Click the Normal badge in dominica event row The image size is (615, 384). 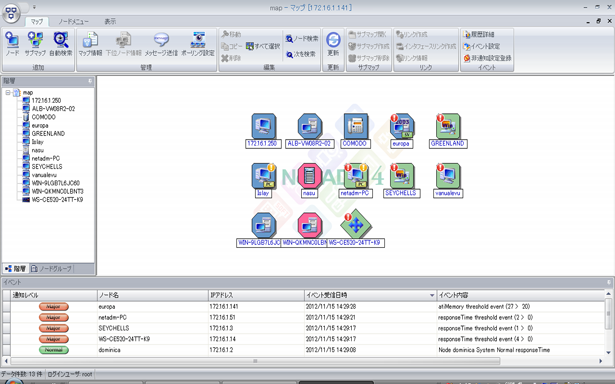click(x=54, y=350)
